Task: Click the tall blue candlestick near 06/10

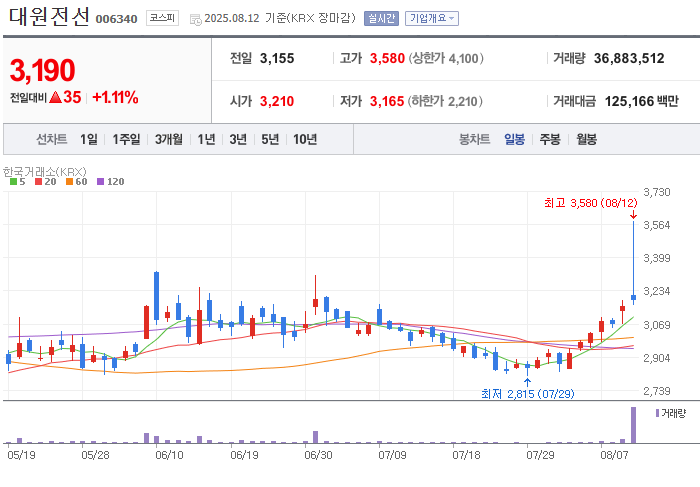Action: pyautogui.click(x=156, y=296)
